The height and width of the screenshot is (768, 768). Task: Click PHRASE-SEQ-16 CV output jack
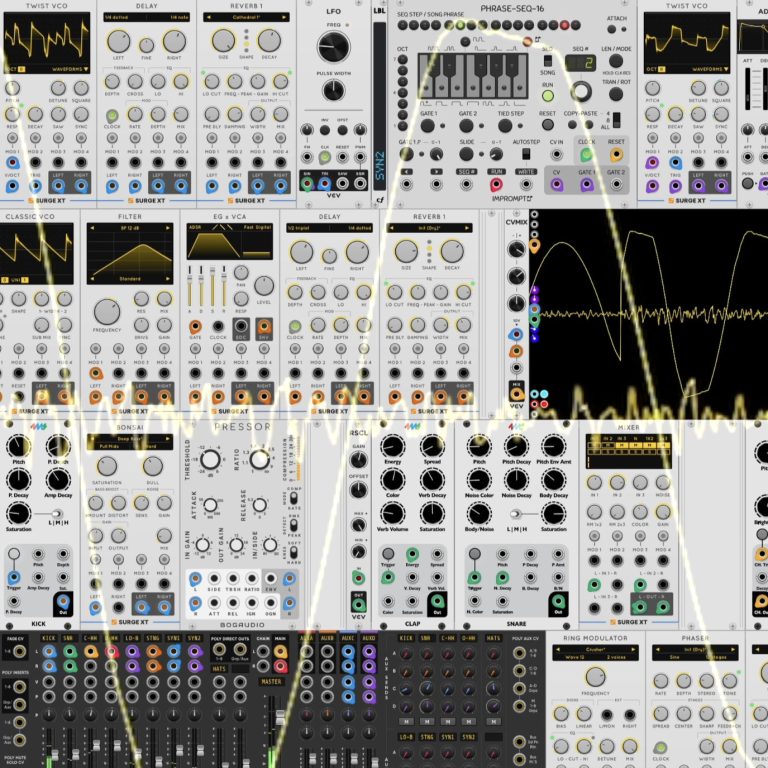556,185
